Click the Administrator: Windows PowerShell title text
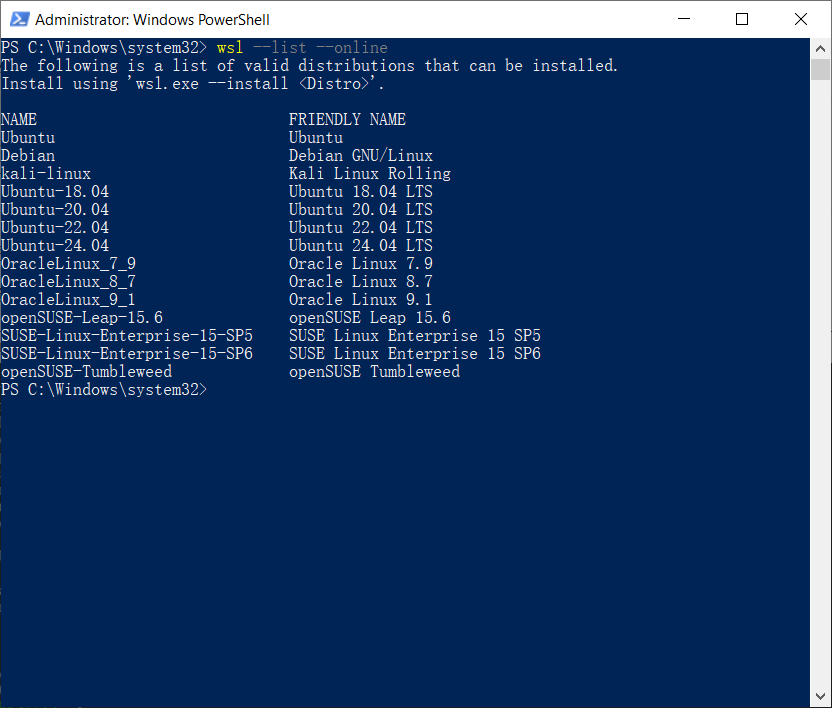 pyautogui.click(x=152, y=20)
